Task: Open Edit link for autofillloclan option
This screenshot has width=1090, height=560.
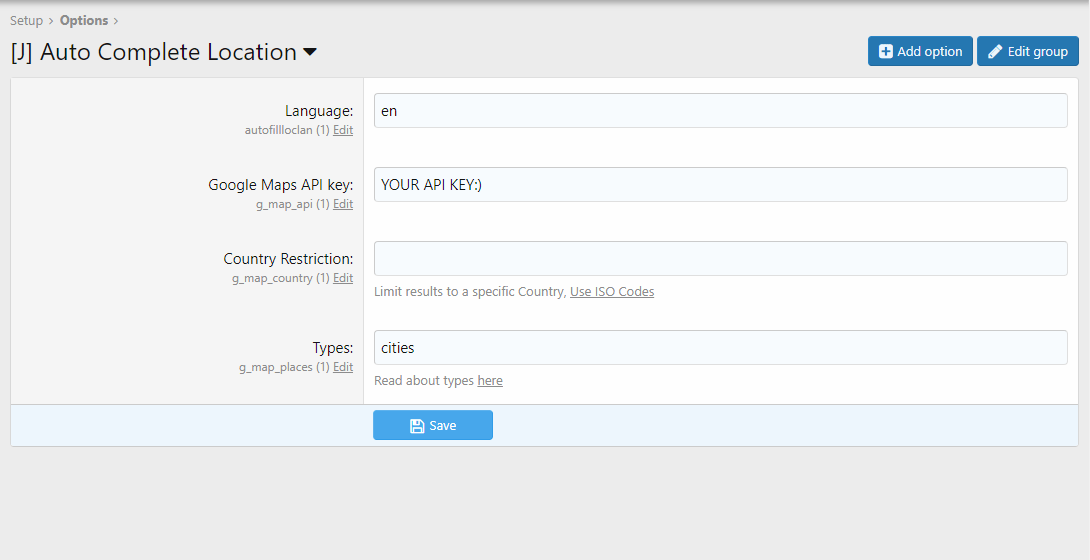Action: [343, 130]
